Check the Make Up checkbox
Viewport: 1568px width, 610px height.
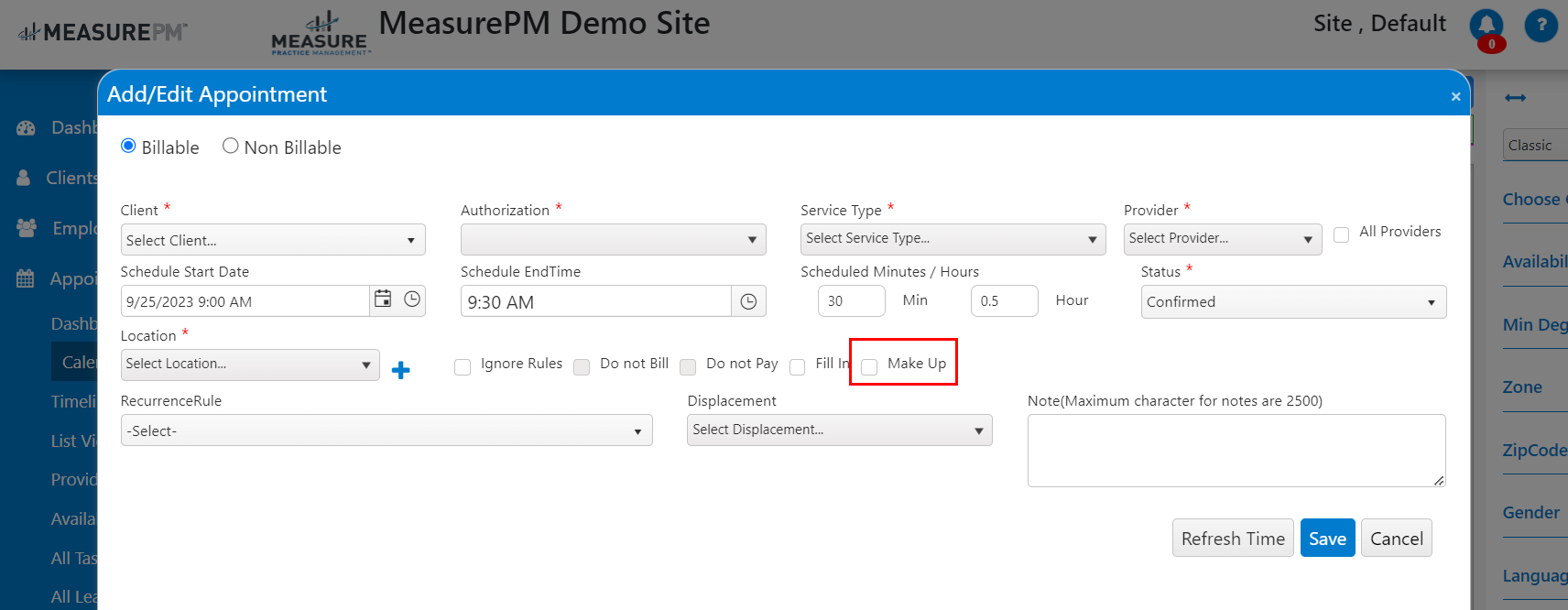[x=869, y=366]
